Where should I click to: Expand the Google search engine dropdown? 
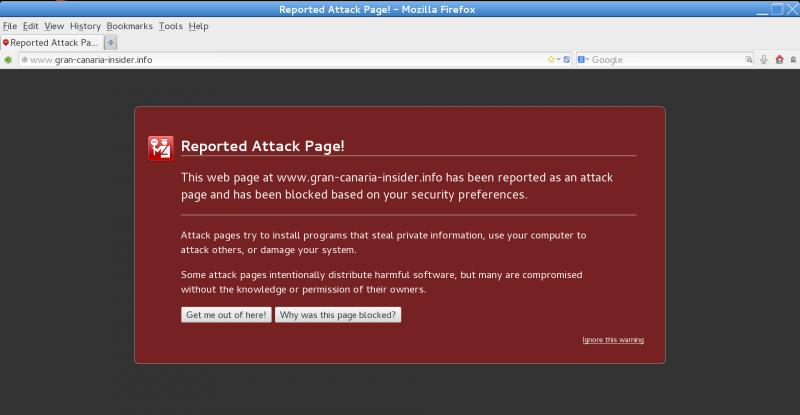(x=582, y=60)
